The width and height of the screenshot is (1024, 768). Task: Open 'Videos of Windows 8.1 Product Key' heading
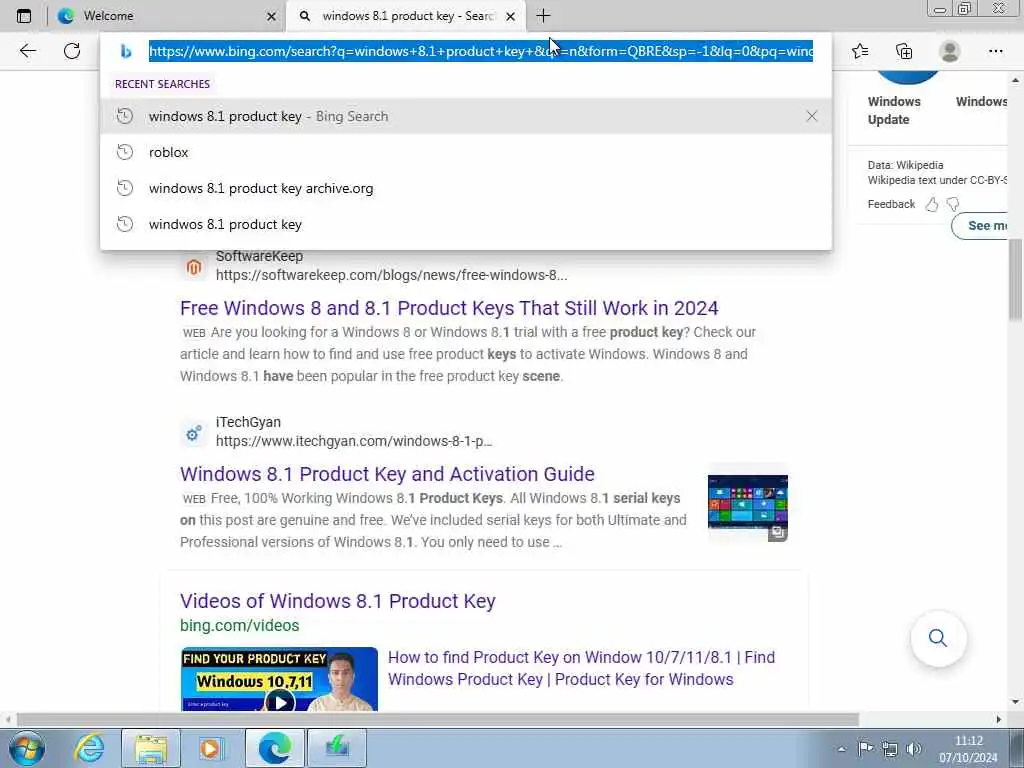(338, 601)
